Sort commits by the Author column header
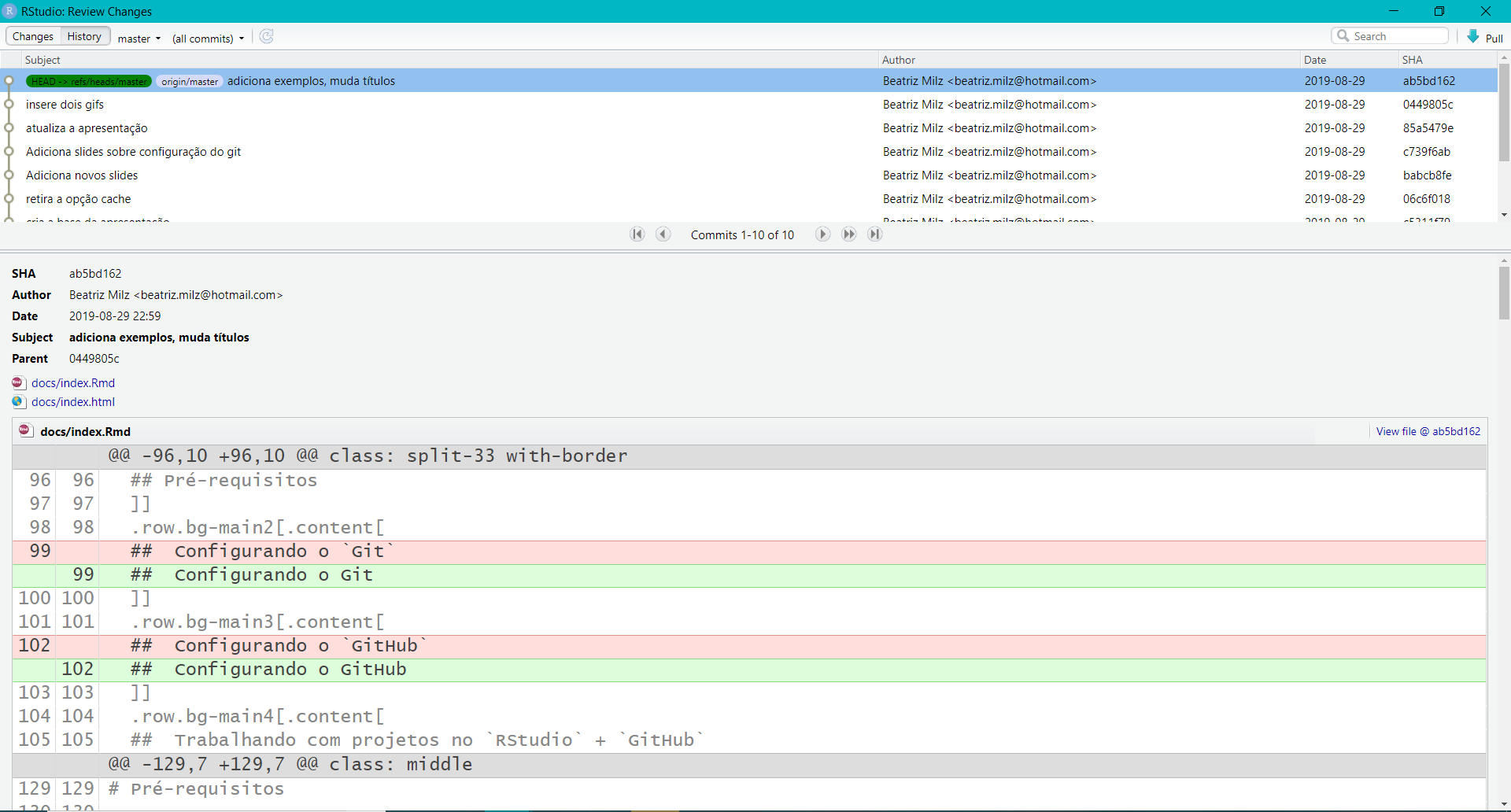The height and width of the screenshot is (812, 1511). (899, 60)
